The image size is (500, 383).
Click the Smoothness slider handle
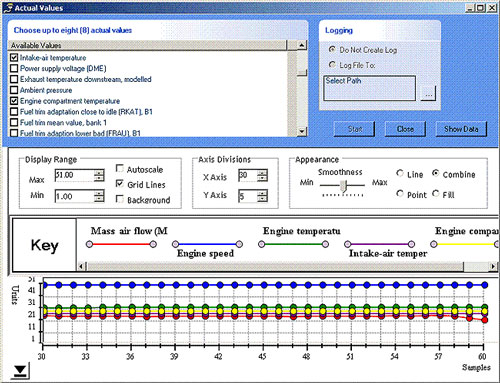pos(344,186)
